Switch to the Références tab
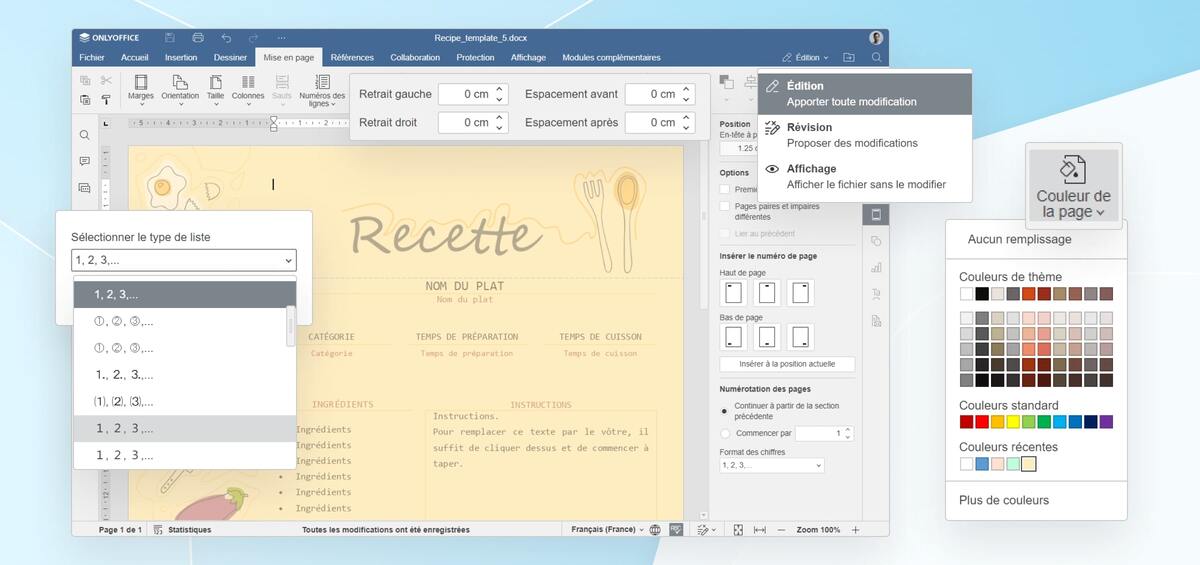 (x=352, y=57)
